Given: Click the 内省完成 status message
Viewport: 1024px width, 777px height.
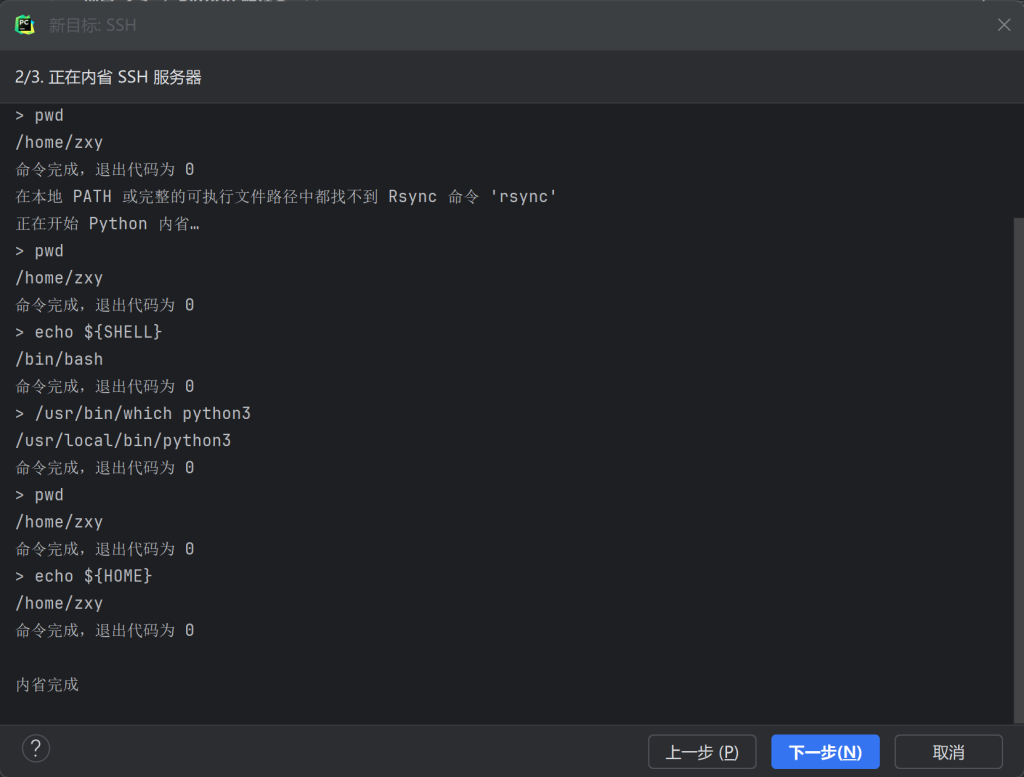Looking at the screenshot, I should tap(47, 685).
